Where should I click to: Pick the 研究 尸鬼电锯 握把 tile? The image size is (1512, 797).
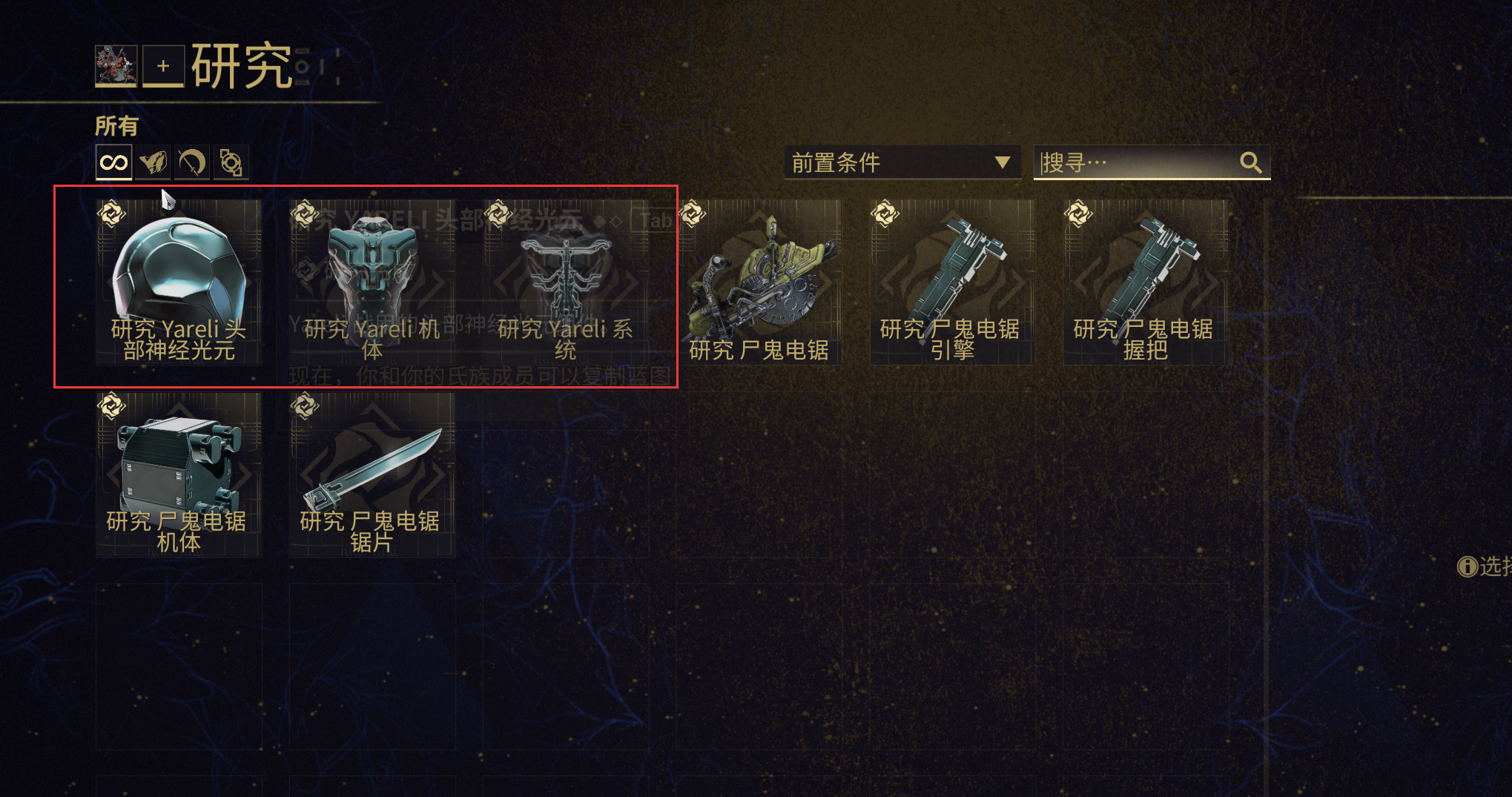coord(1146,282)
